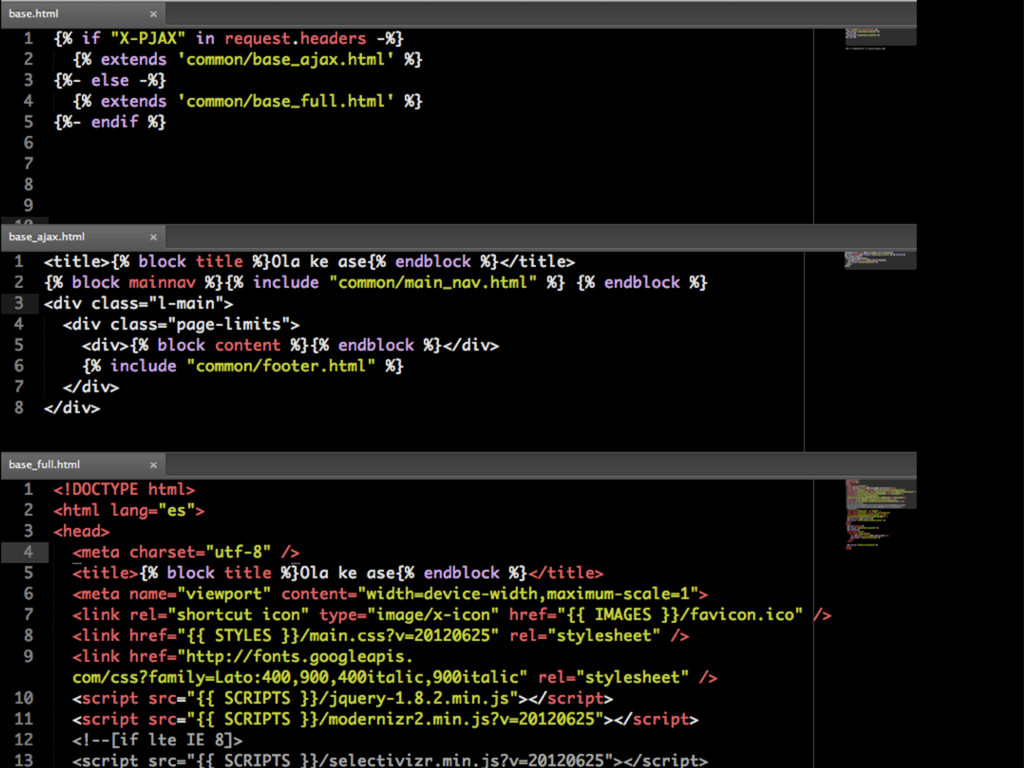Click "width=device-width,maximum-scale=1" content value
Screen dimensions: 1024x768
[x=527, y=594]
